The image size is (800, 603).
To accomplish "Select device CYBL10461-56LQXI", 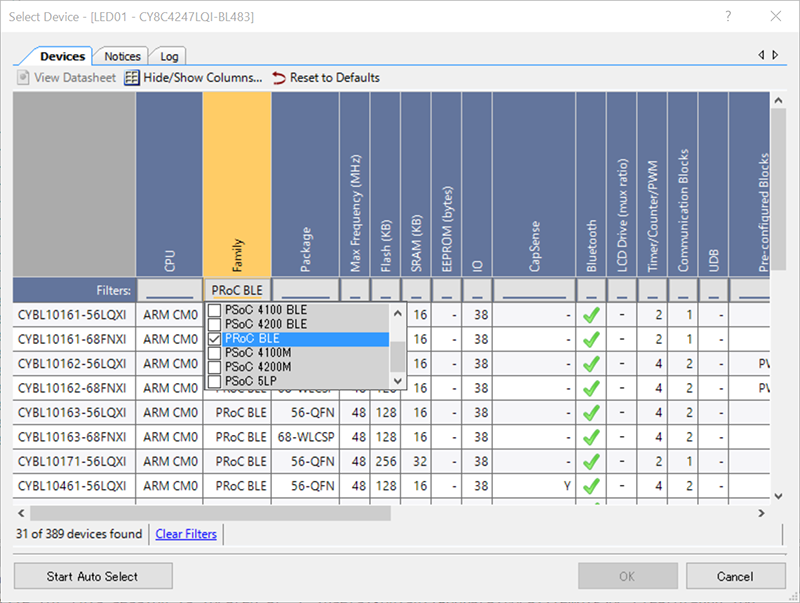I will [72, 487].
